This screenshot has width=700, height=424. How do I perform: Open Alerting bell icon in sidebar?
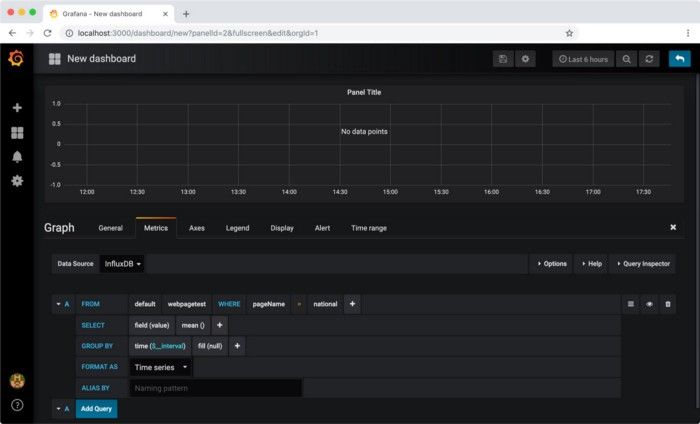coord(17,157)
